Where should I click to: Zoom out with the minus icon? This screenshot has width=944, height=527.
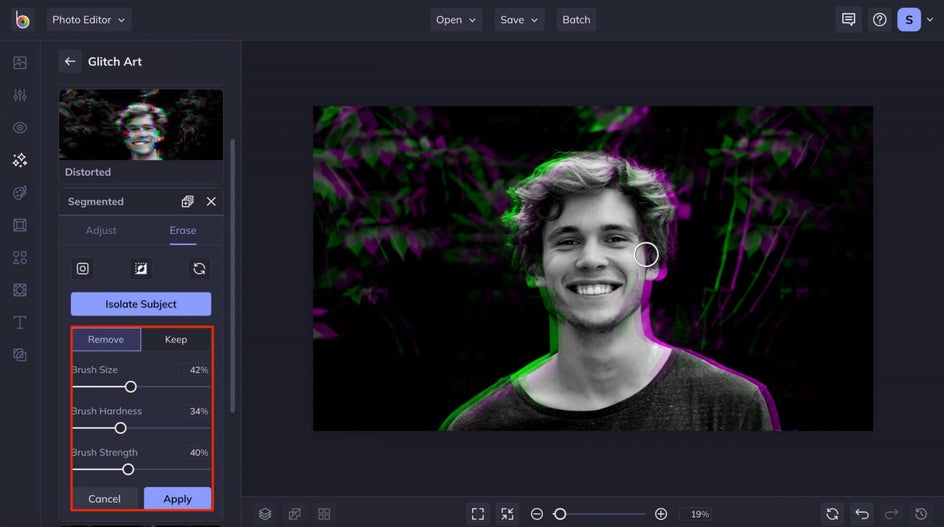point(537,514)
